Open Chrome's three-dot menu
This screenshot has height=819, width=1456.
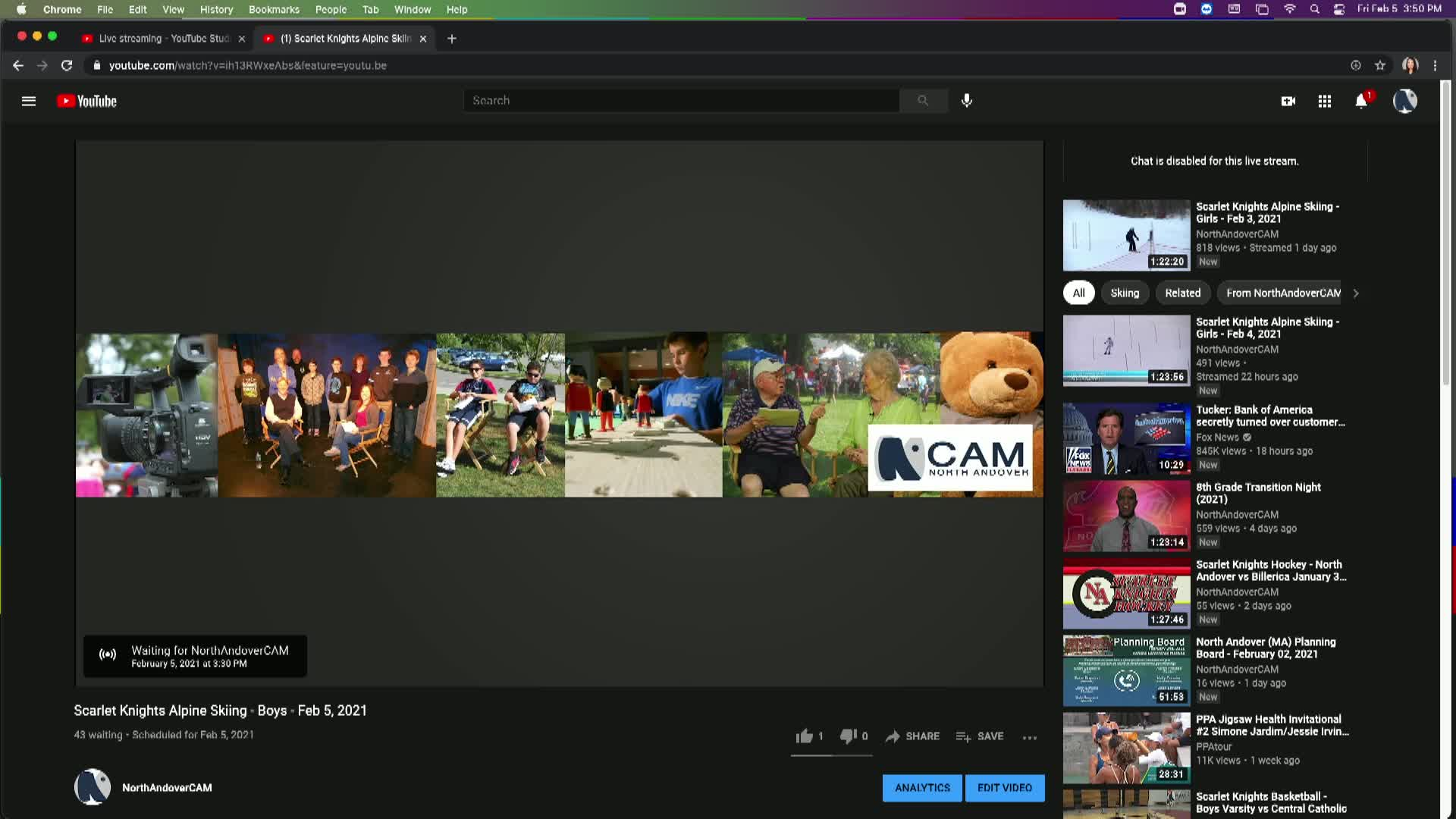(1435, 65)
